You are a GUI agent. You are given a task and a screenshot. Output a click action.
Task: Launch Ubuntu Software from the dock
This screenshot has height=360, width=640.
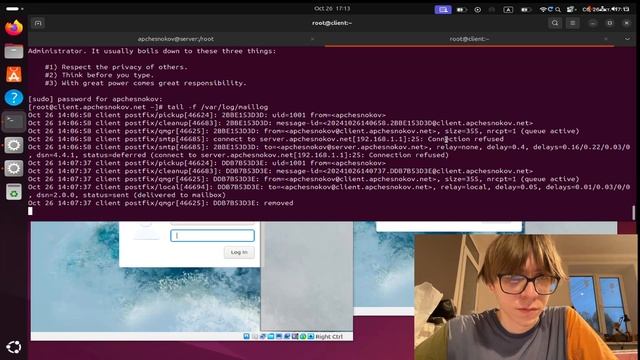[x=14, y=75]
